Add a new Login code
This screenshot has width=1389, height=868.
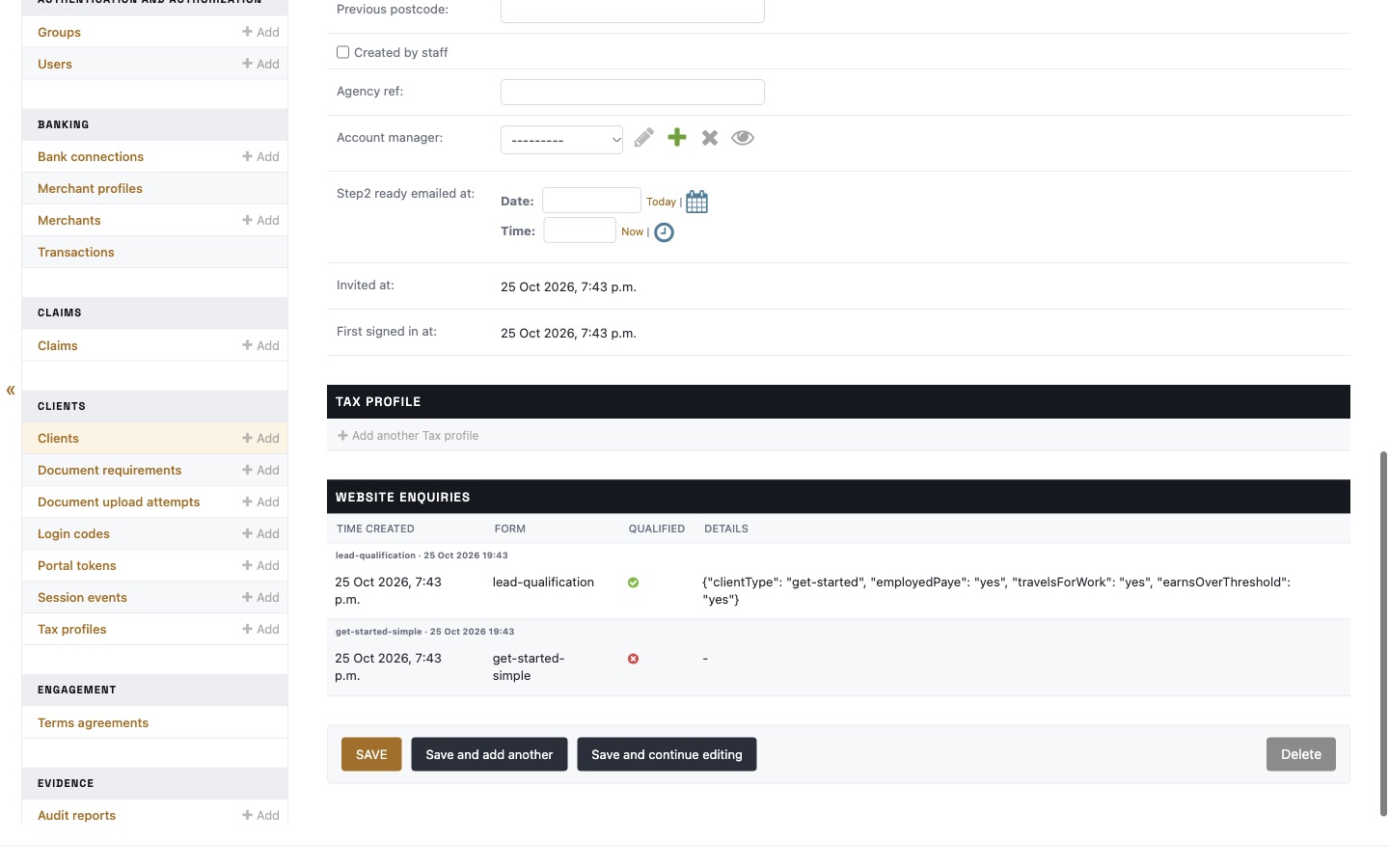coord(260,533)
